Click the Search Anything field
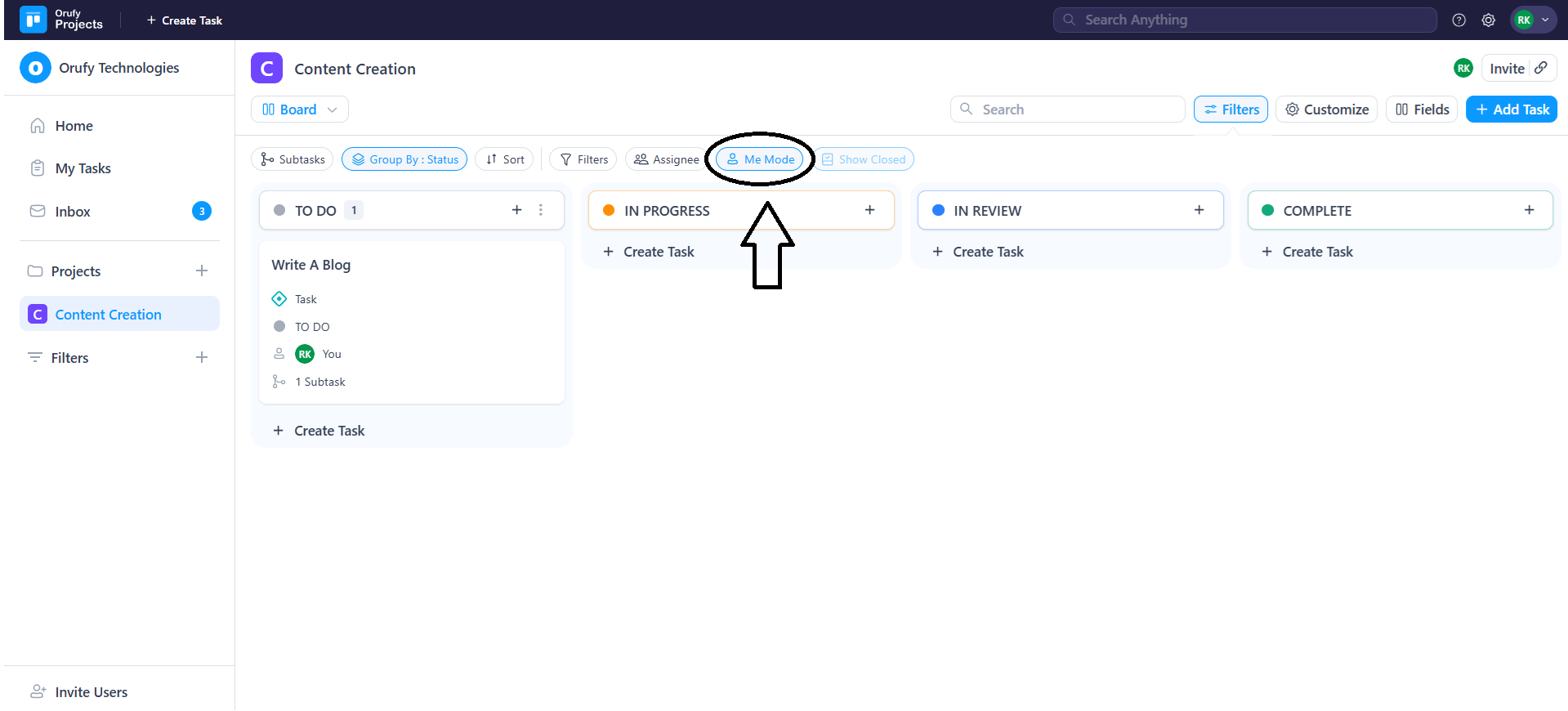Screen dimensions: 1568x711 [x=1244, y=20]
